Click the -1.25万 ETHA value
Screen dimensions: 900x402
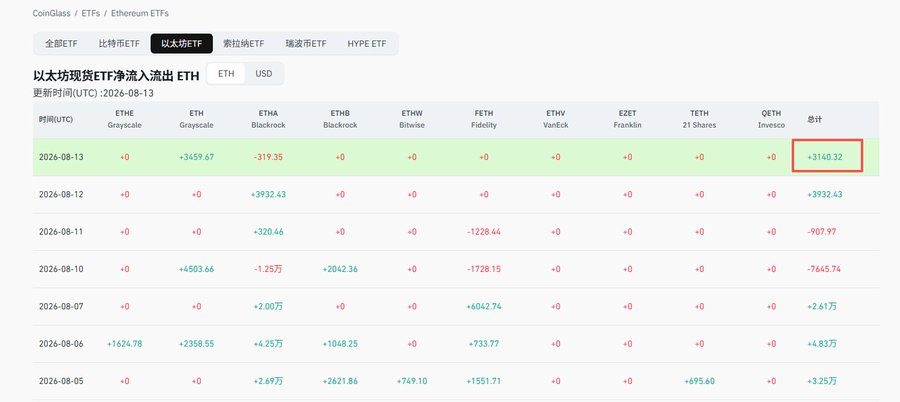[268, 269]
